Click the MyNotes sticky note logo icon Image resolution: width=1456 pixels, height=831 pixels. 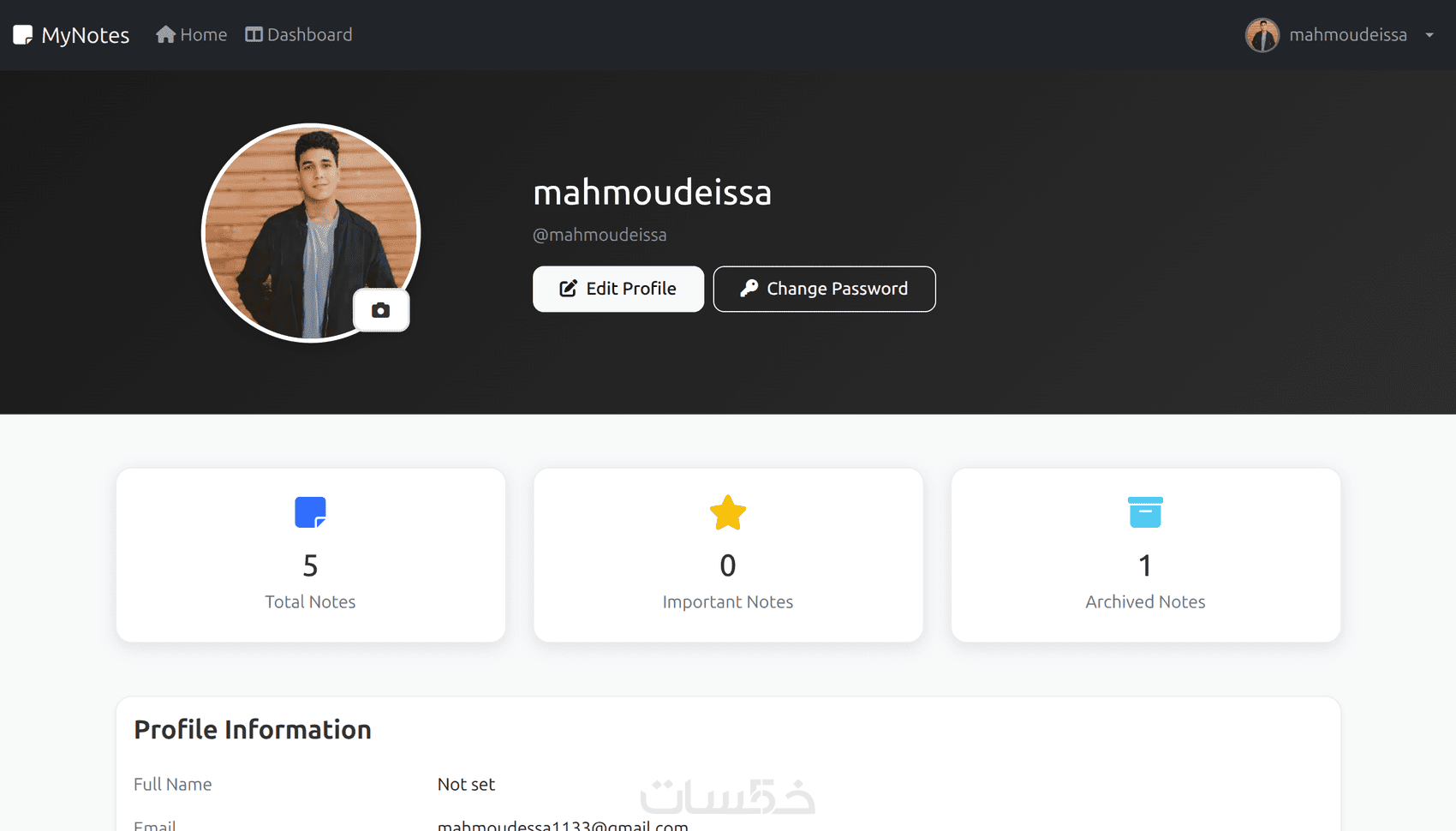coord(22,35)
